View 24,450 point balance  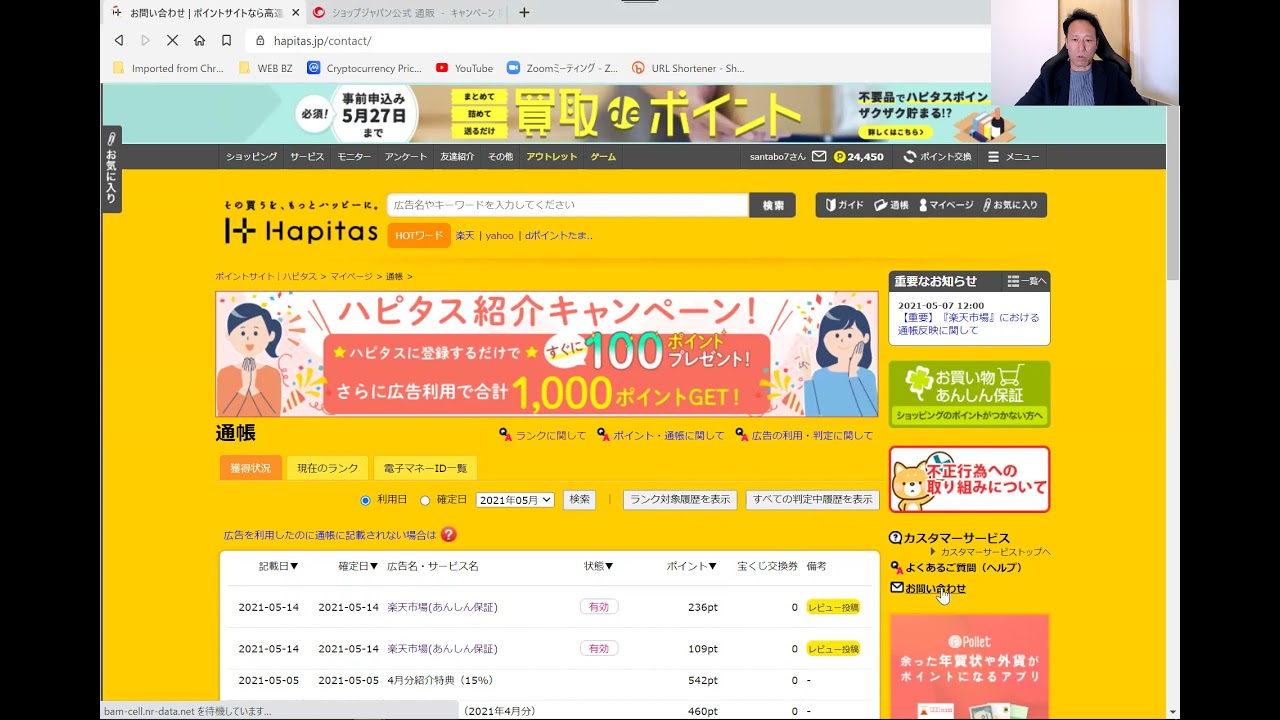pos(859,157)
